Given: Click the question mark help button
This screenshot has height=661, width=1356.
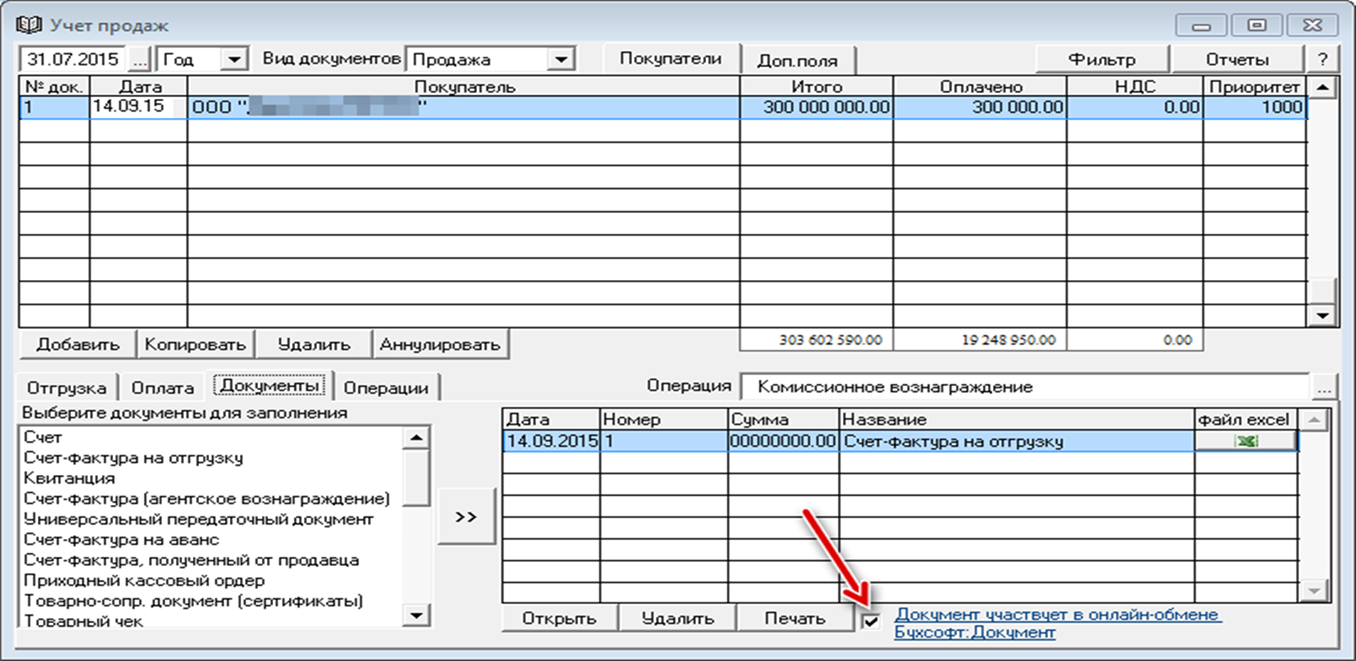Looking at the screenshot, I should pyautogui.click(x=1323, y=60).
